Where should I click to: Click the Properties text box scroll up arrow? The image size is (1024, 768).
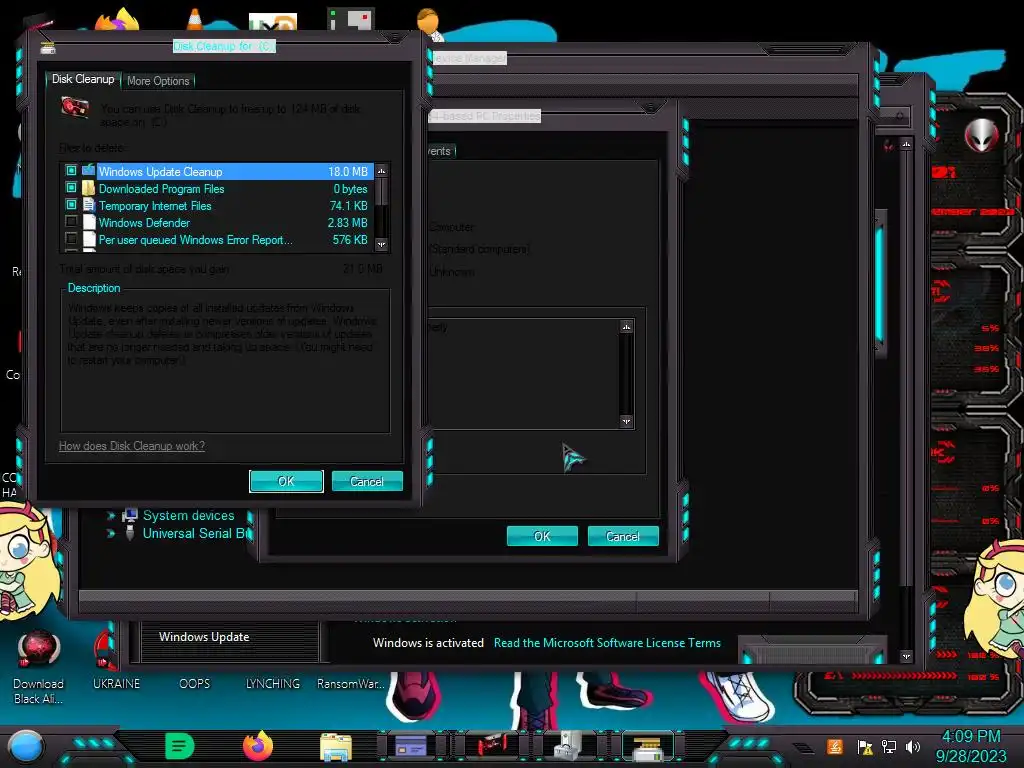626,327
